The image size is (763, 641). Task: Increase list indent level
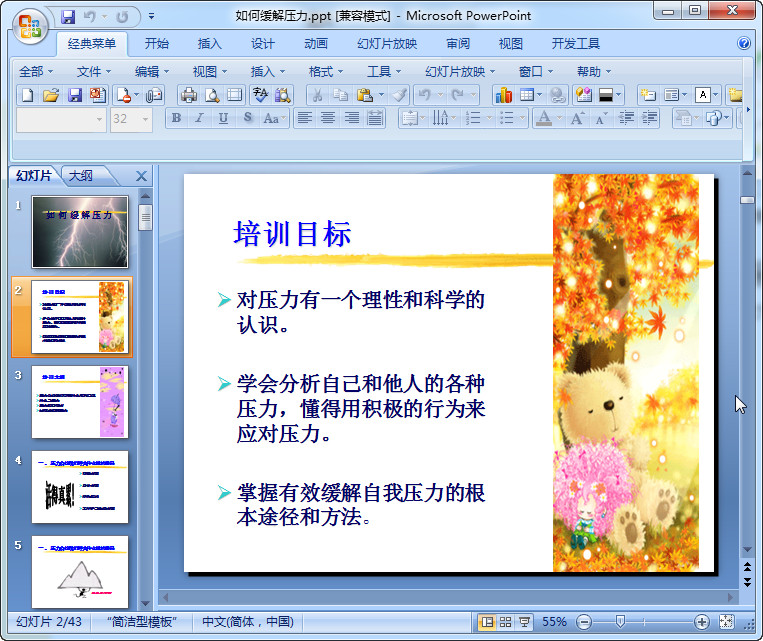[649, 118]
